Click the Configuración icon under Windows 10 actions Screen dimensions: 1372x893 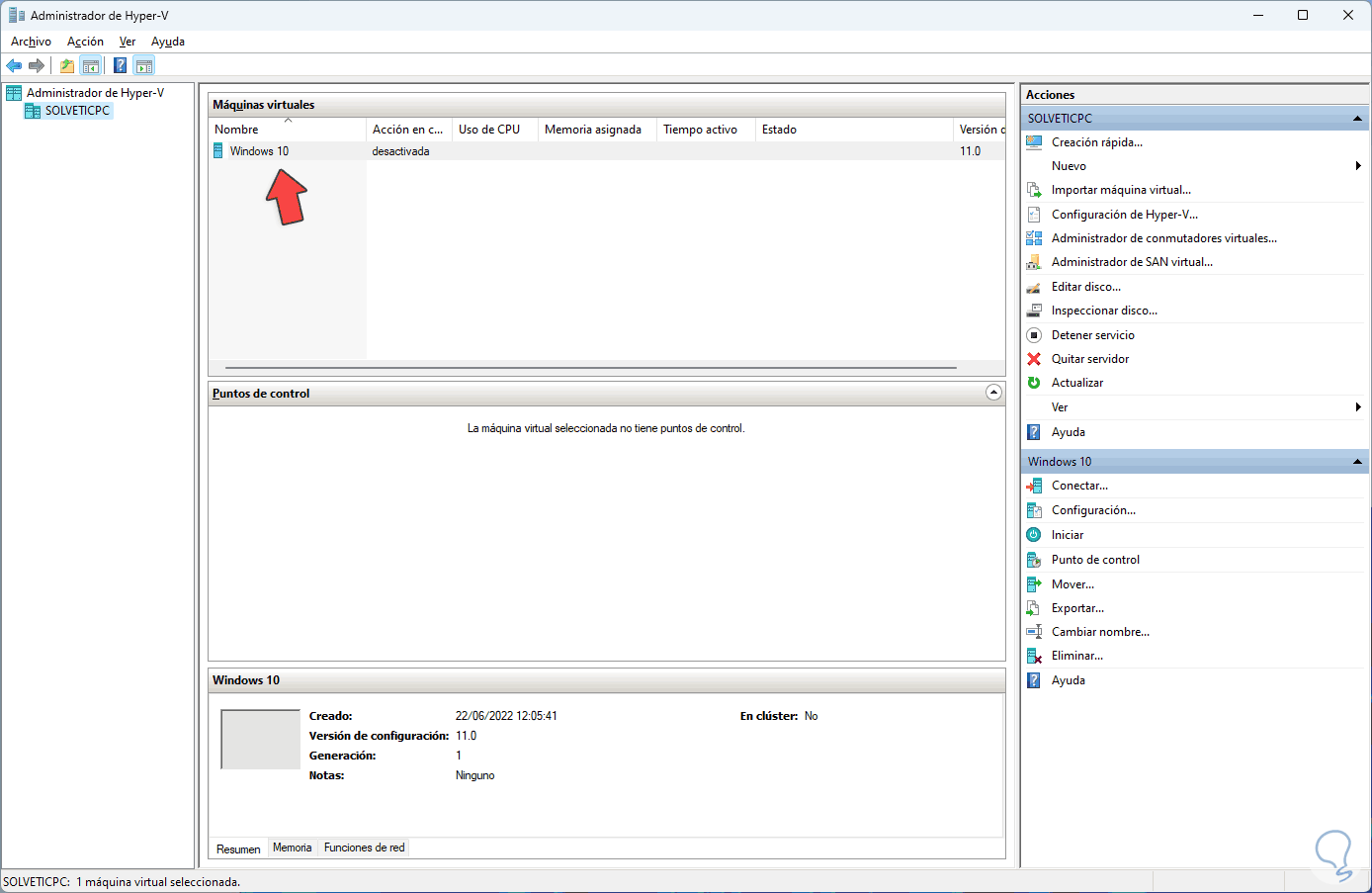coord(1034,510)
